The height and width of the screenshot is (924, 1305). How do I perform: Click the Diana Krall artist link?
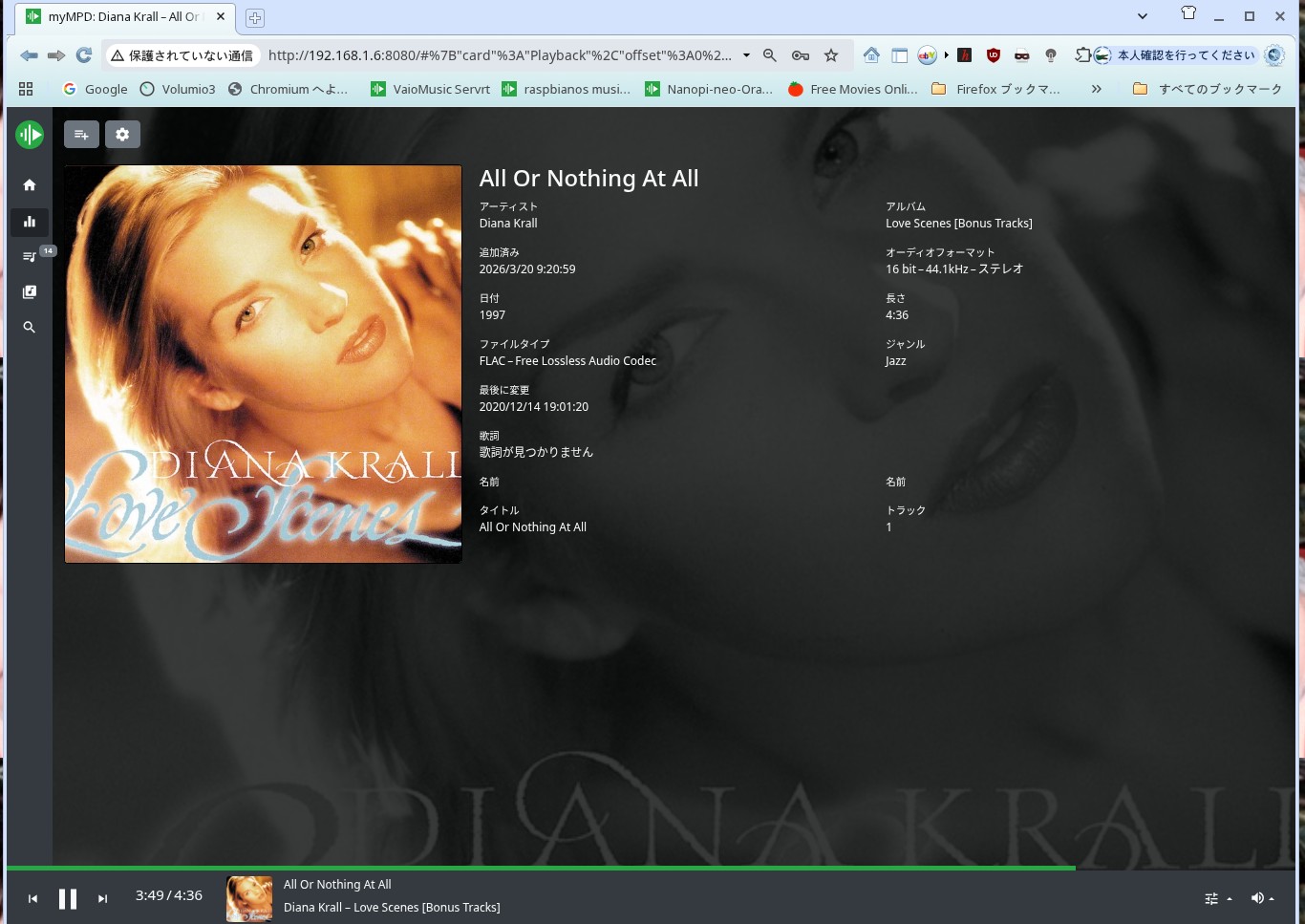point(508,224)
